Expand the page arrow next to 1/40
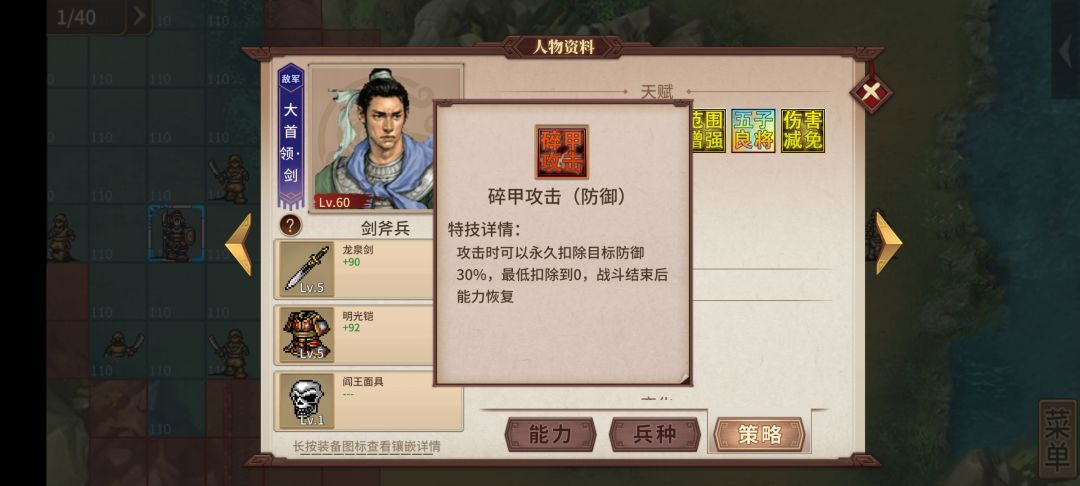The width and height of the screenshot is (1080, 486). [x=139, y=17]
